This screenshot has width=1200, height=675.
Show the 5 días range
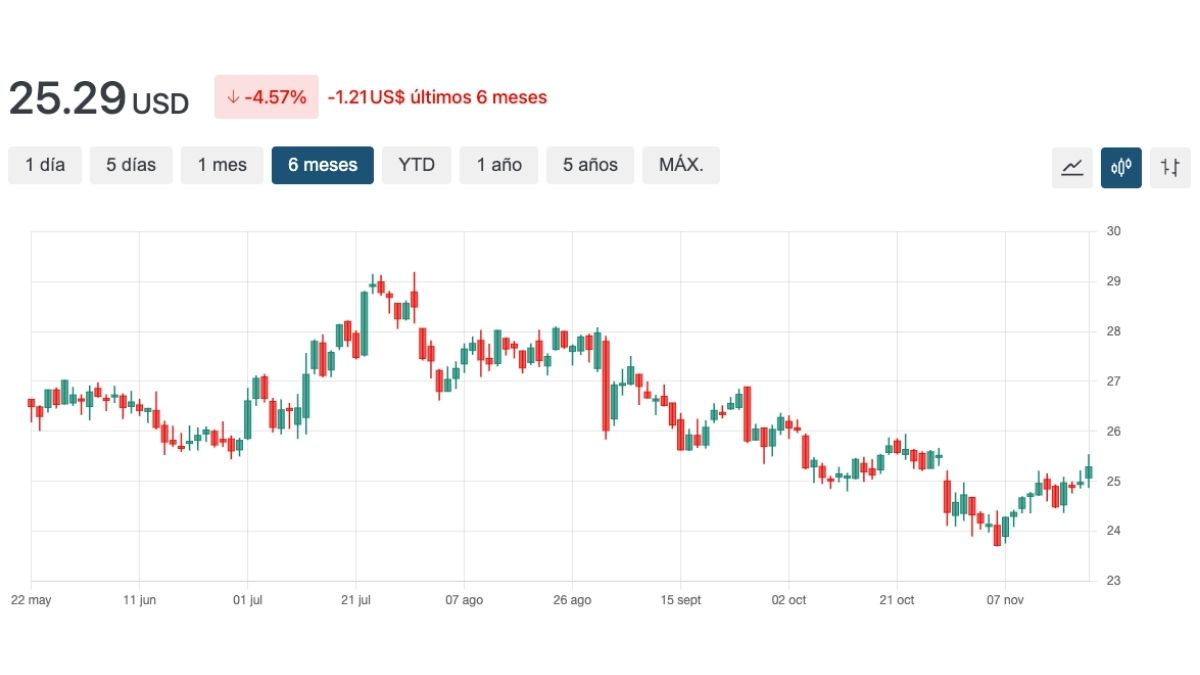[131, 165]
